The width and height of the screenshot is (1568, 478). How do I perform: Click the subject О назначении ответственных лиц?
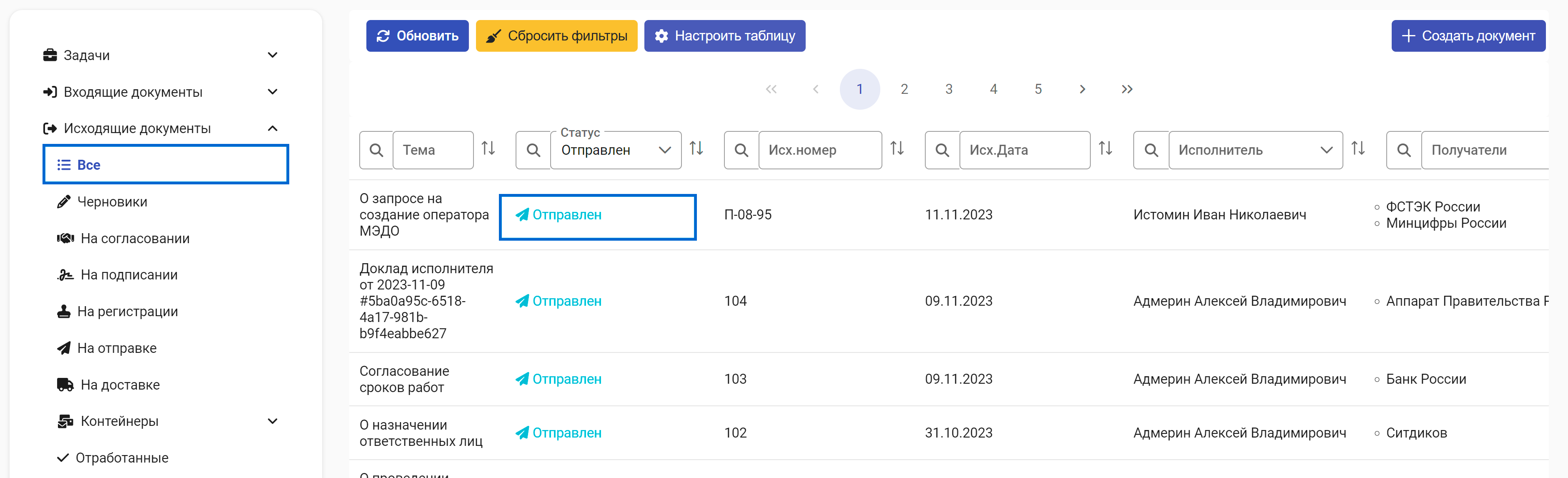coord(421,433)
